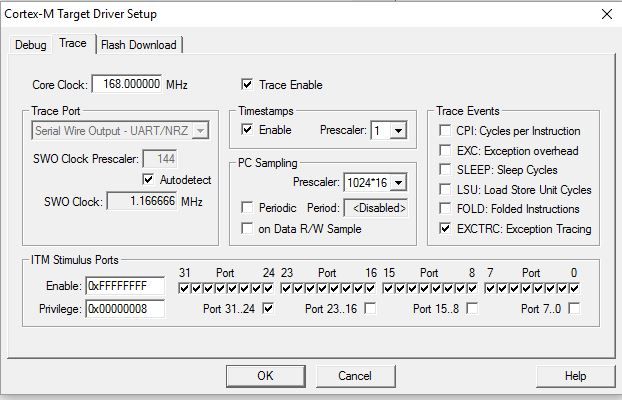This screenshot has height=400, width=622.
Task: Enable LSU: Load Store Unit Cycles
Action: pyautogui.click(x=445, y=189)
